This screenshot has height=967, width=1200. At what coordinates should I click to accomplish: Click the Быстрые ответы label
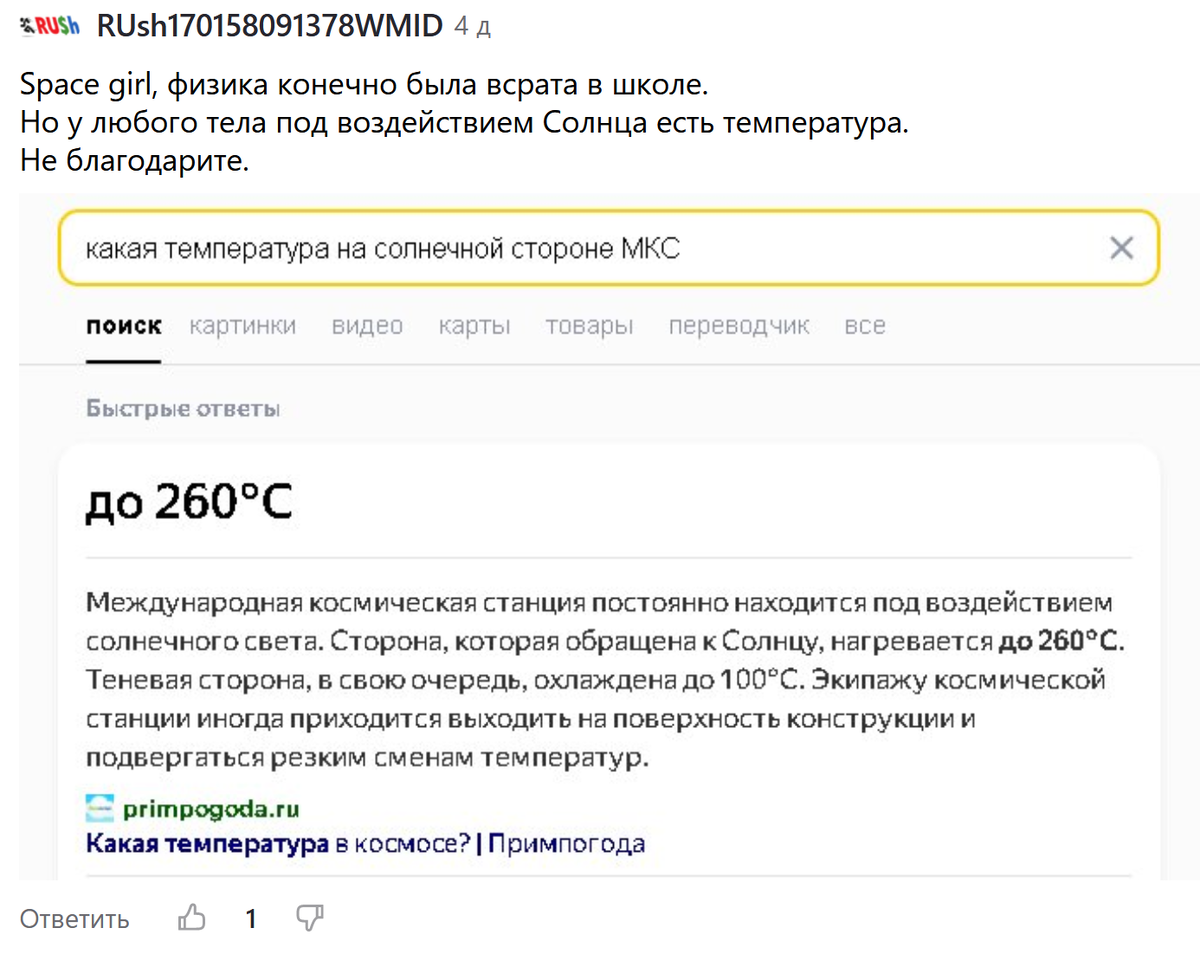pos(183,408)
